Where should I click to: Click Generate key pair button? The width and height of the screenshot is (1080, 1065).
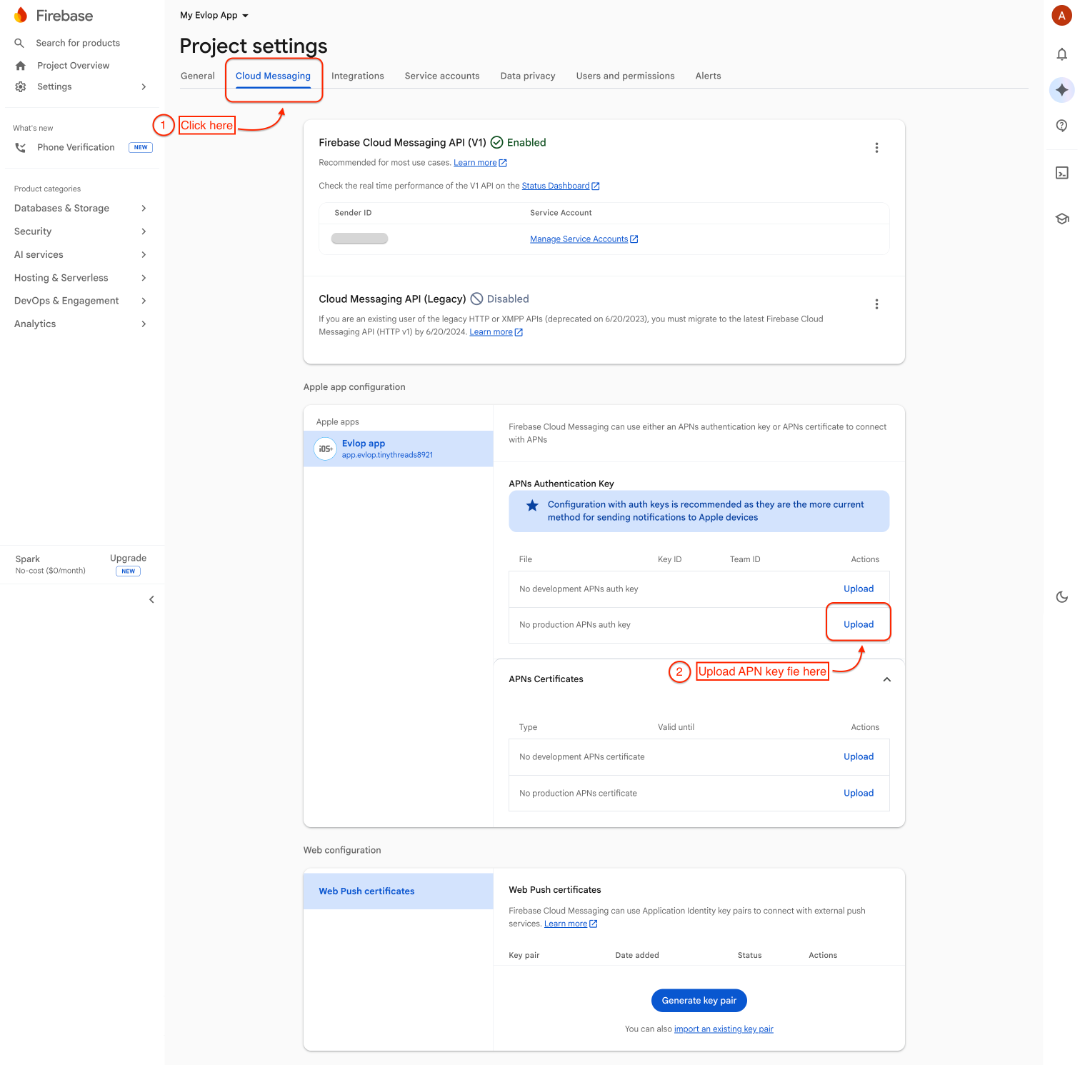[698, 1001]
